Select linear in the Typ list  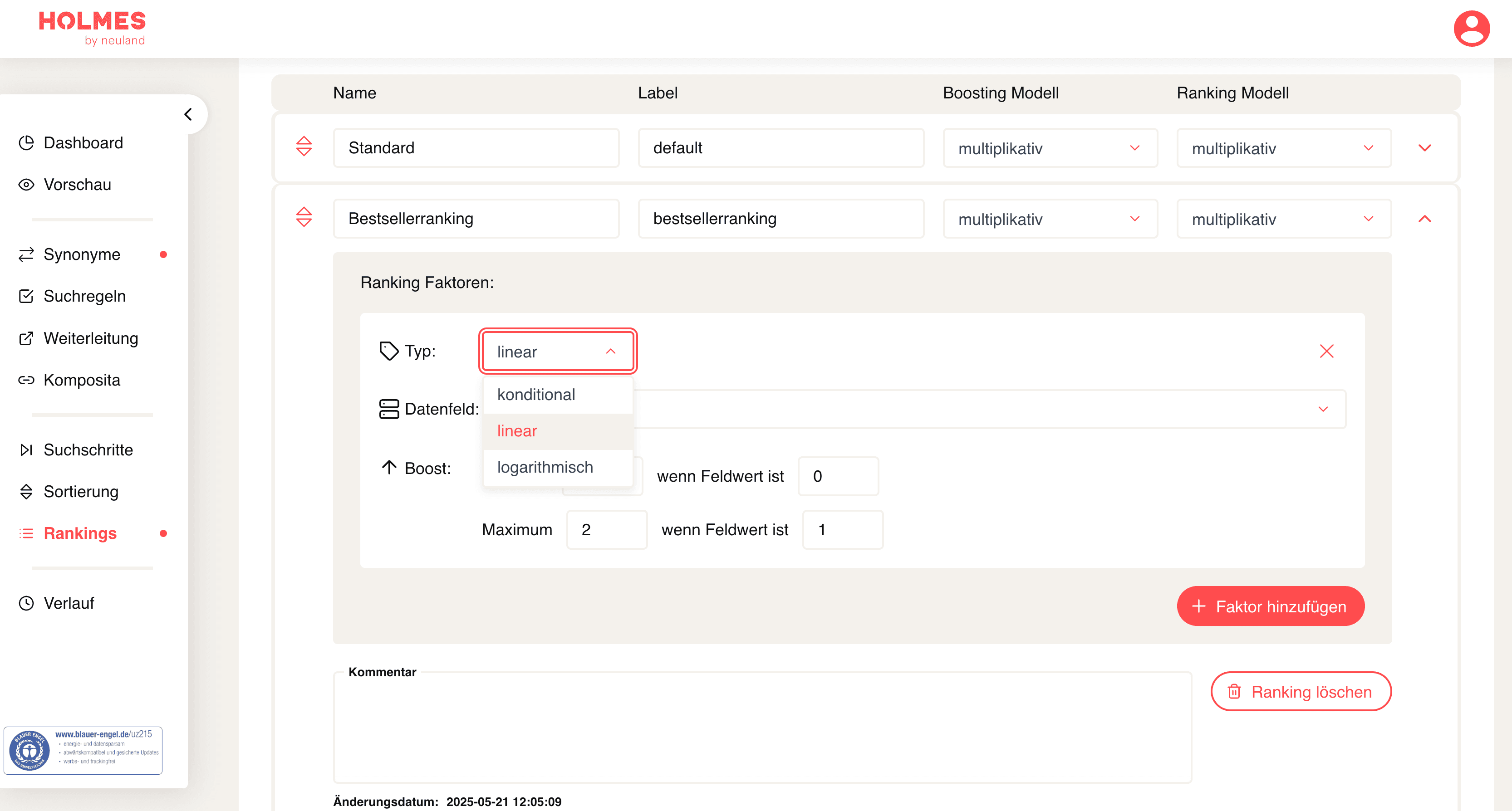(558, 431)
